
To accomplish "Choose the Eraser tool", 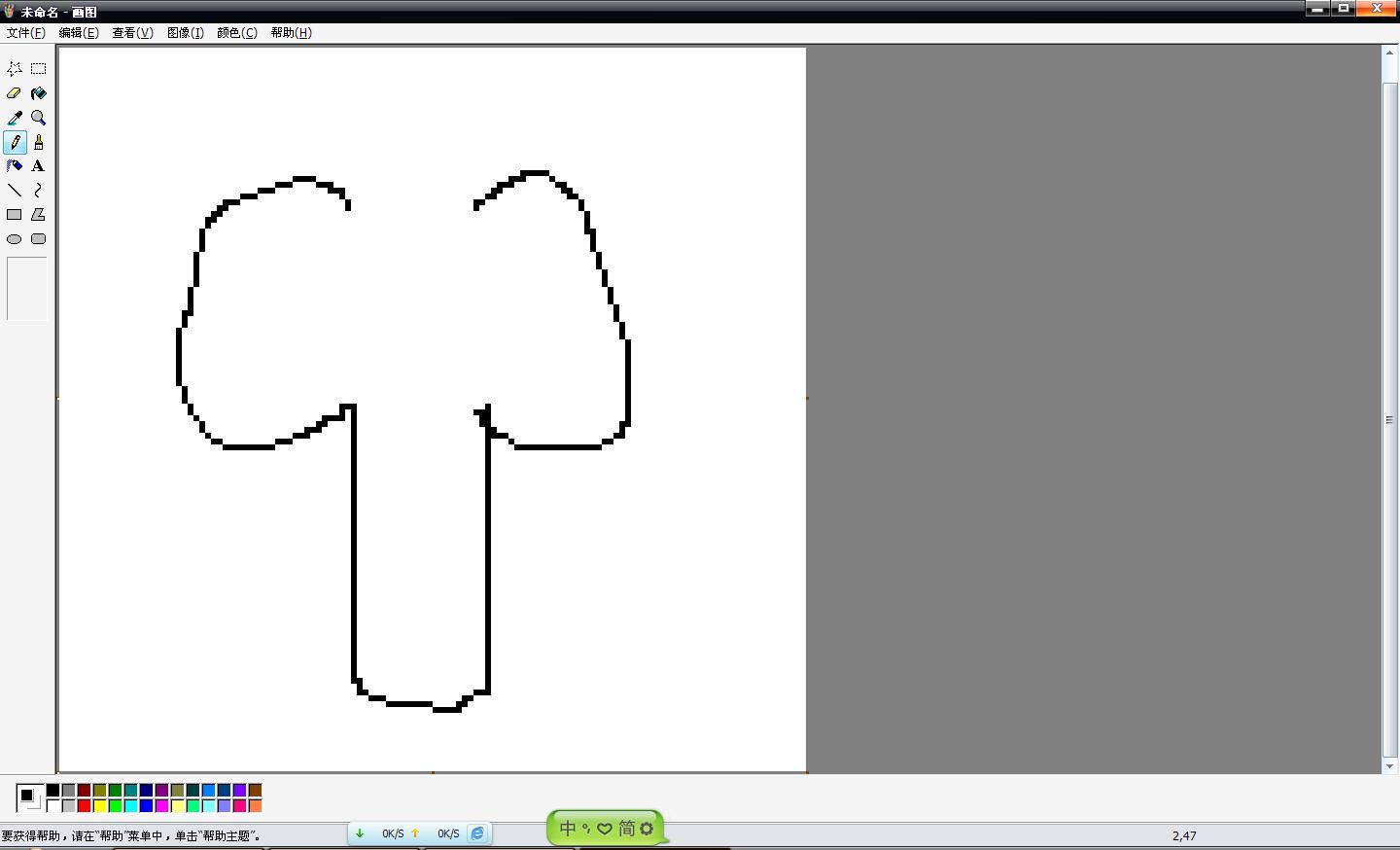I will click(15, 93).
